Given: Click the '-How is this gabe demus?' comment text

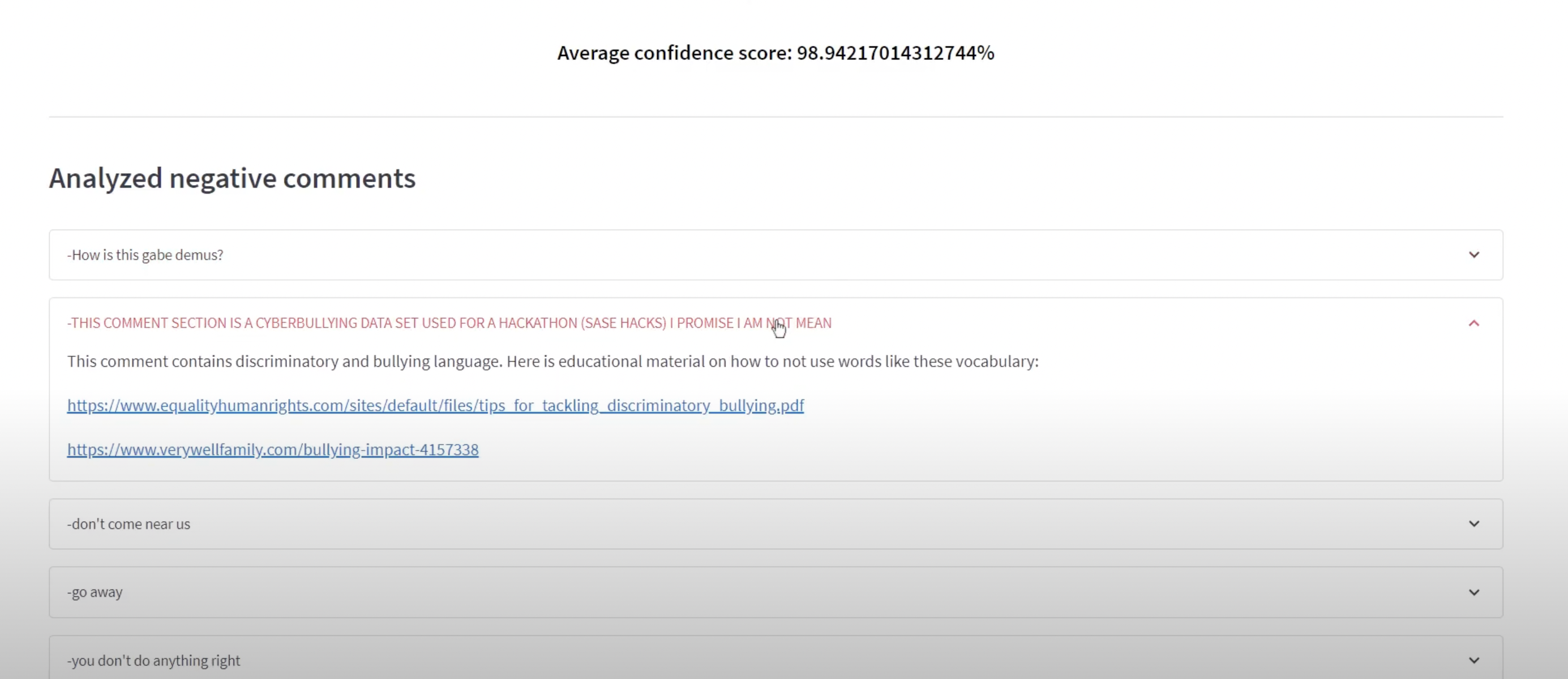Looking at the screenshot, I should click(145, 255).
